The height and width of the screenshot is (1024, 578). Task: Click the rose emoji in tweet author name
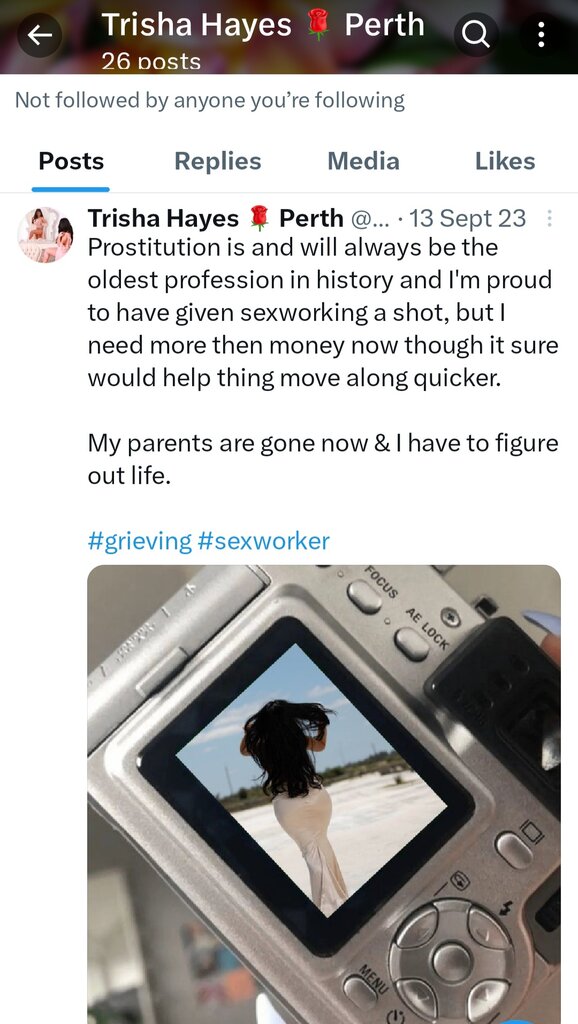coord(259,218)
